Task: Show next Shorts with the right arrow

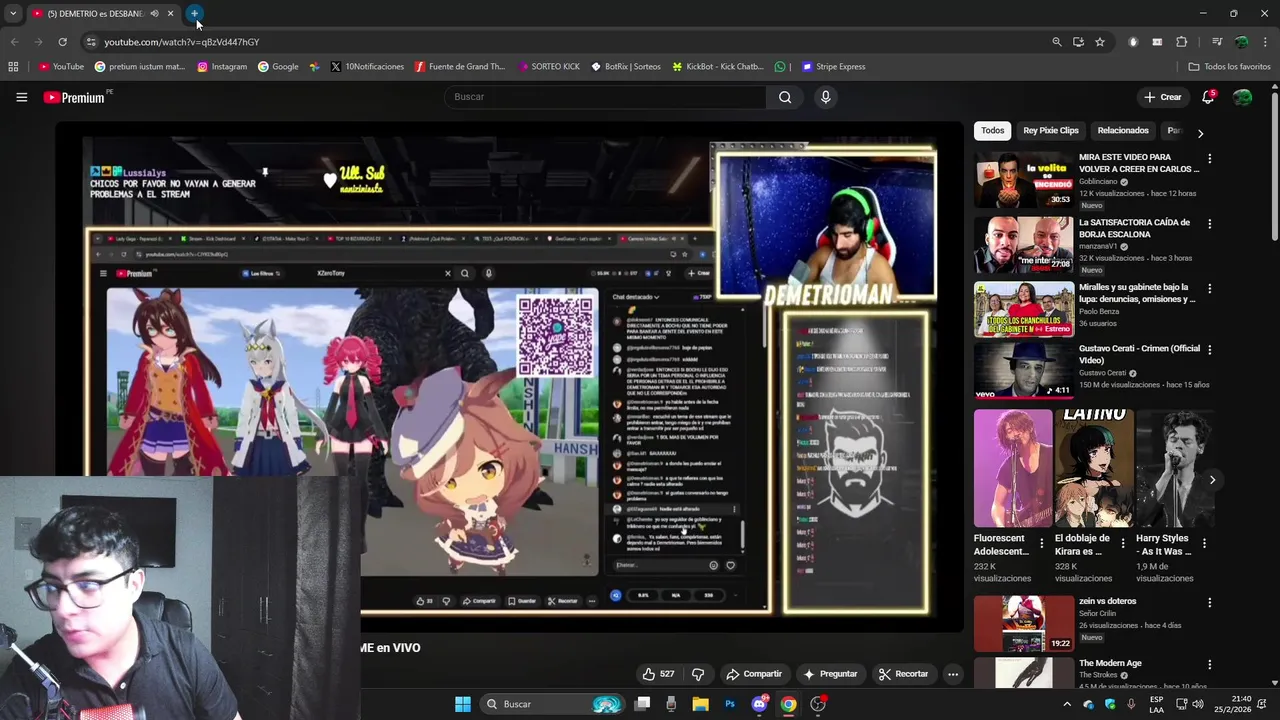Action: pyautogui.click(x=1212, y=480)
